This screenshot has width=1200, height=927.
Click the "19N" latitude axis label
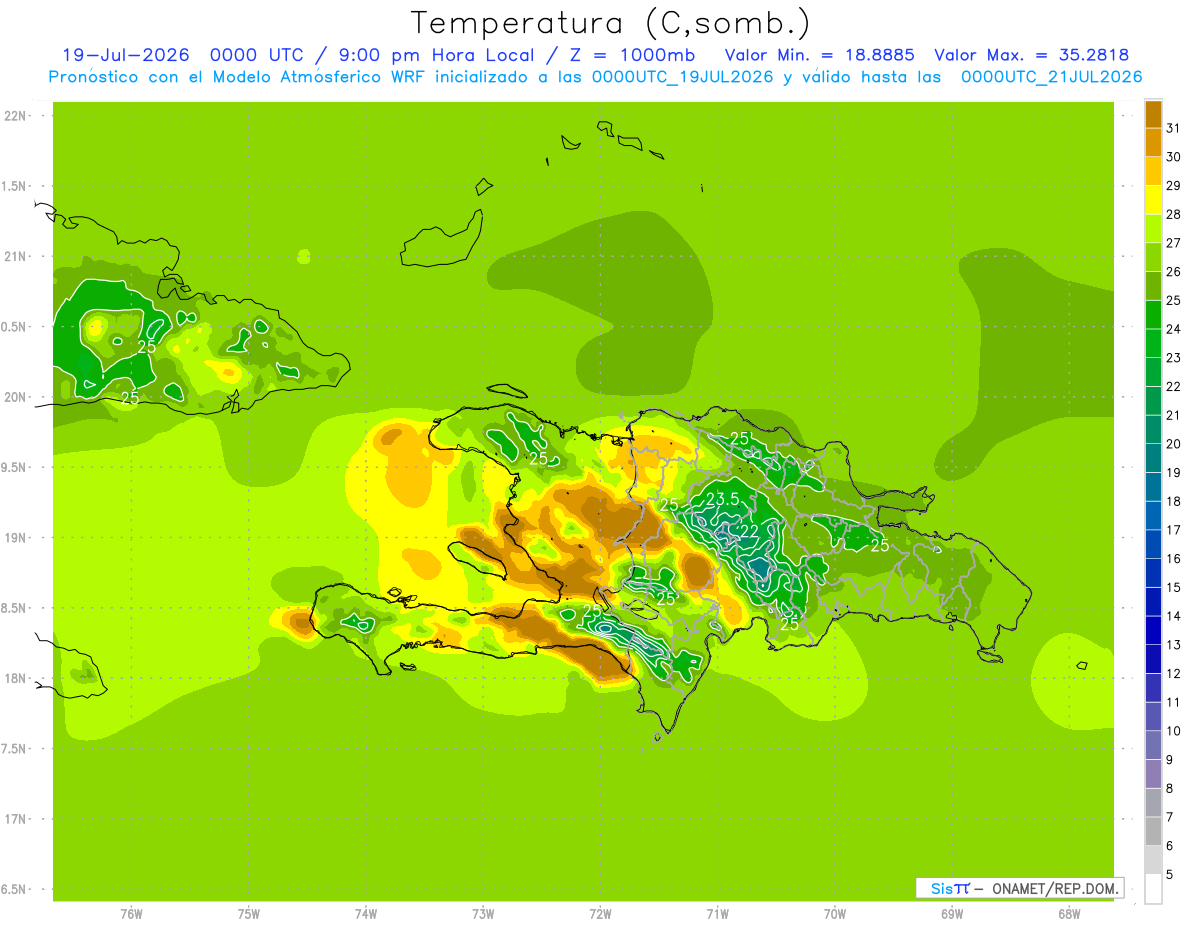(x=14, y=538)
